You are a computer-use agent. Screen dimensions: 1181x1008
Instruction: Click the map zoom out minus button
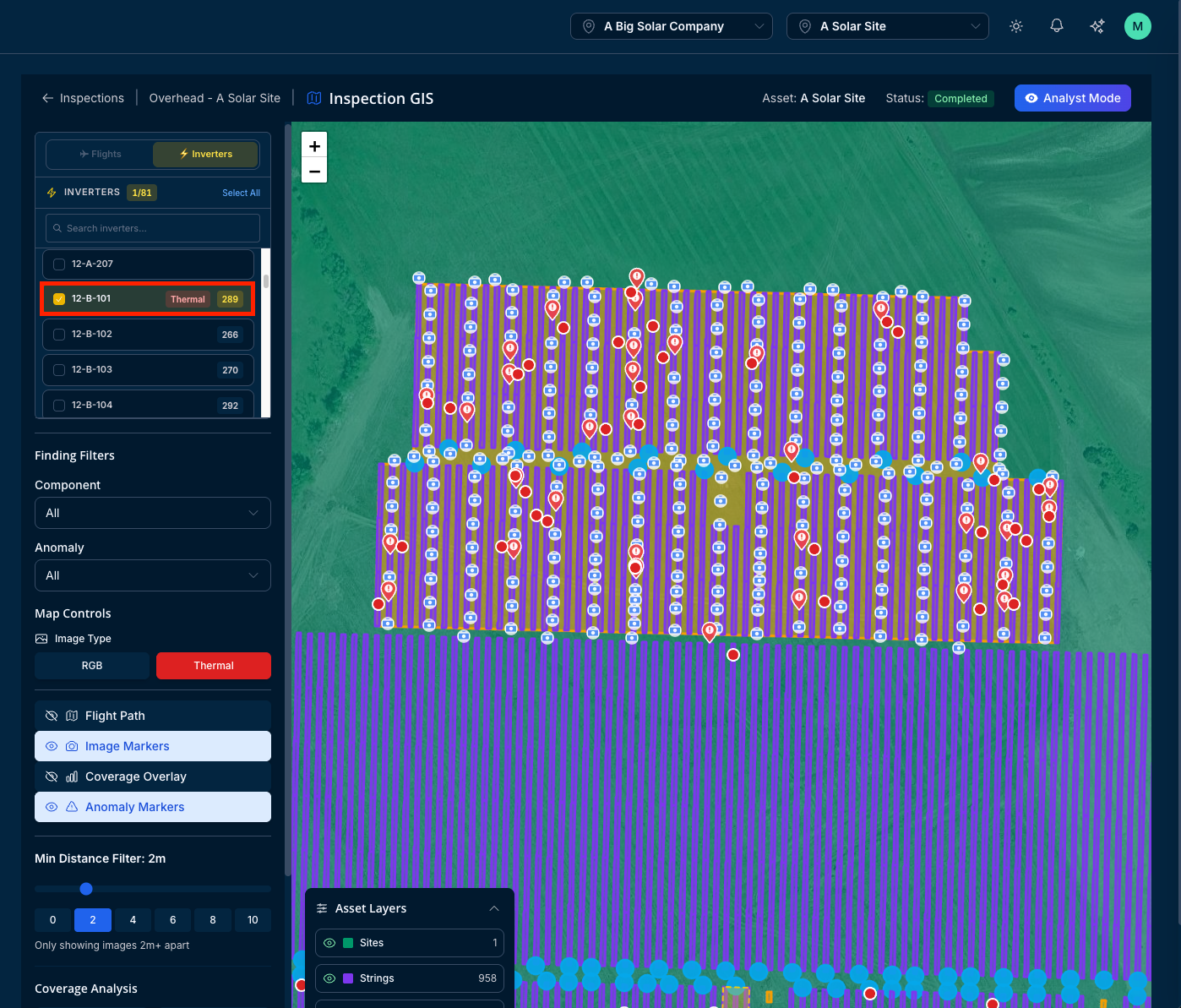tap(314, 171)
